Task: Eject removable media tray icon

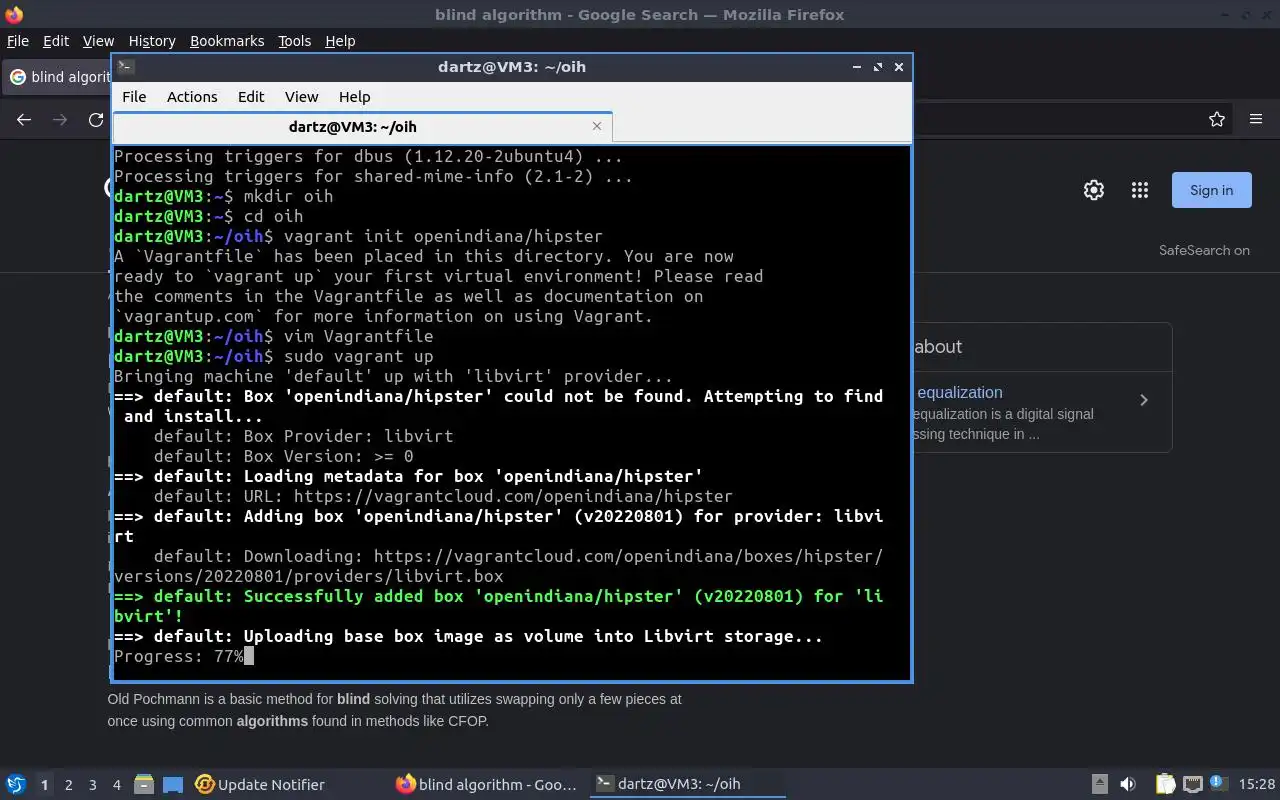Action: pyautogui.click(x=1099, y=785)
